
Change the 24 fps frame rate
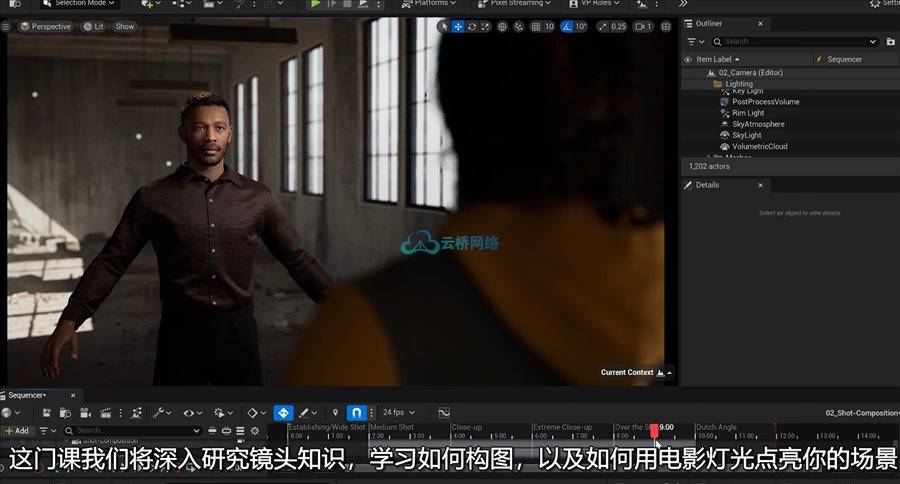pos(398,412)
